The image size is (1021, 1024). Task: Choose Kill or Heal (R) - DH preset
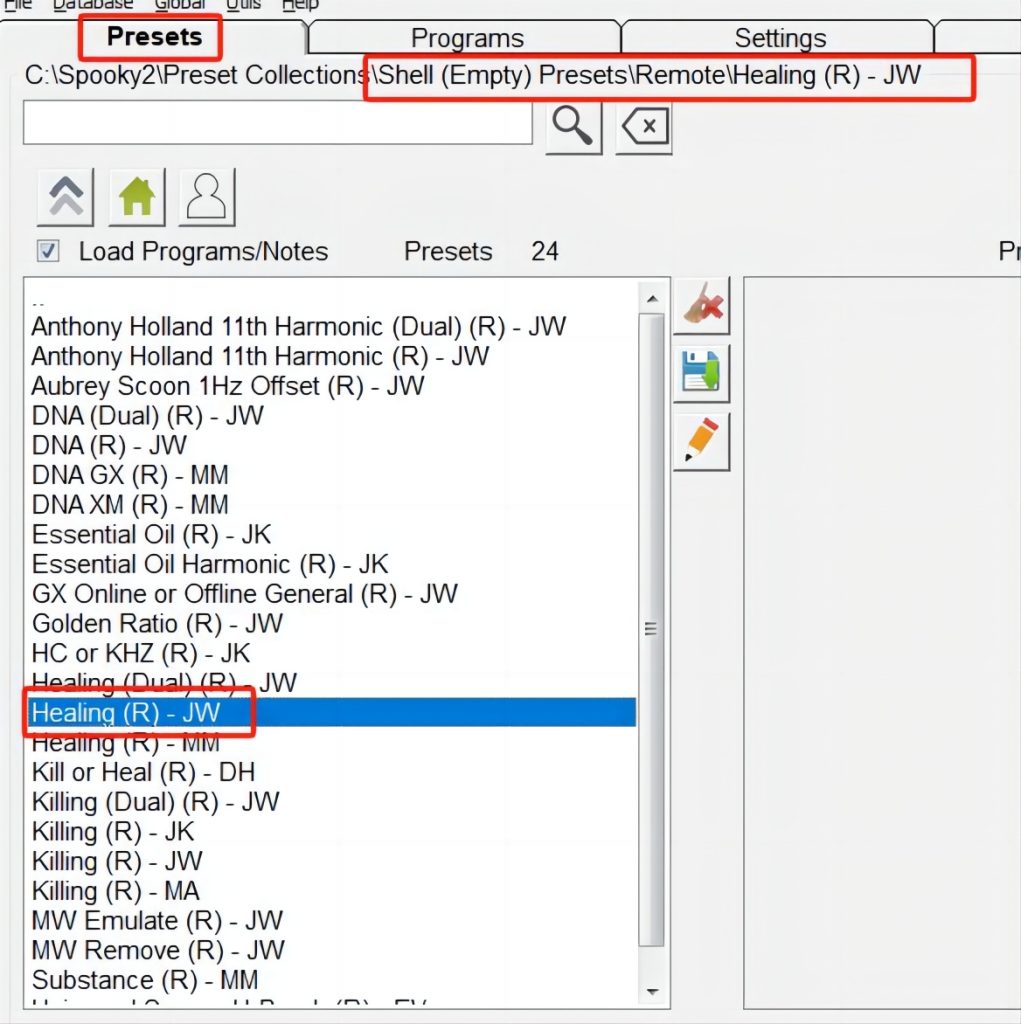pos(143,772)
